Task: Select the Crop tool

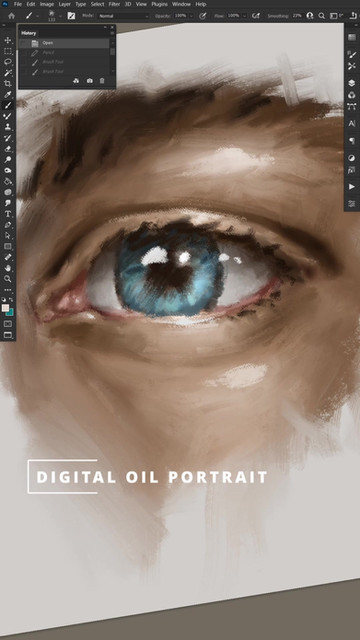Action: (x=7, y=84)
